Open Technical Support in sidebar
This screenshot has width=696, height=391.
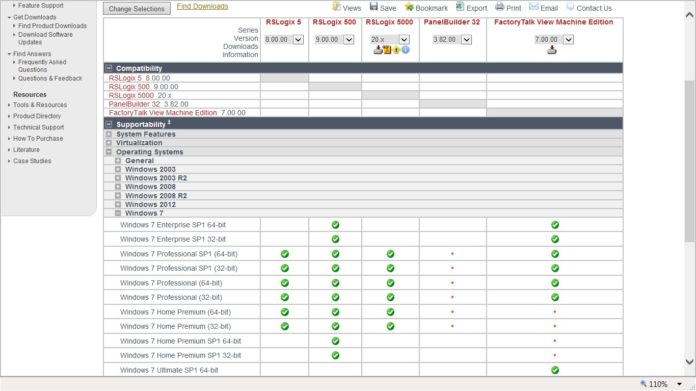(38, 127)
